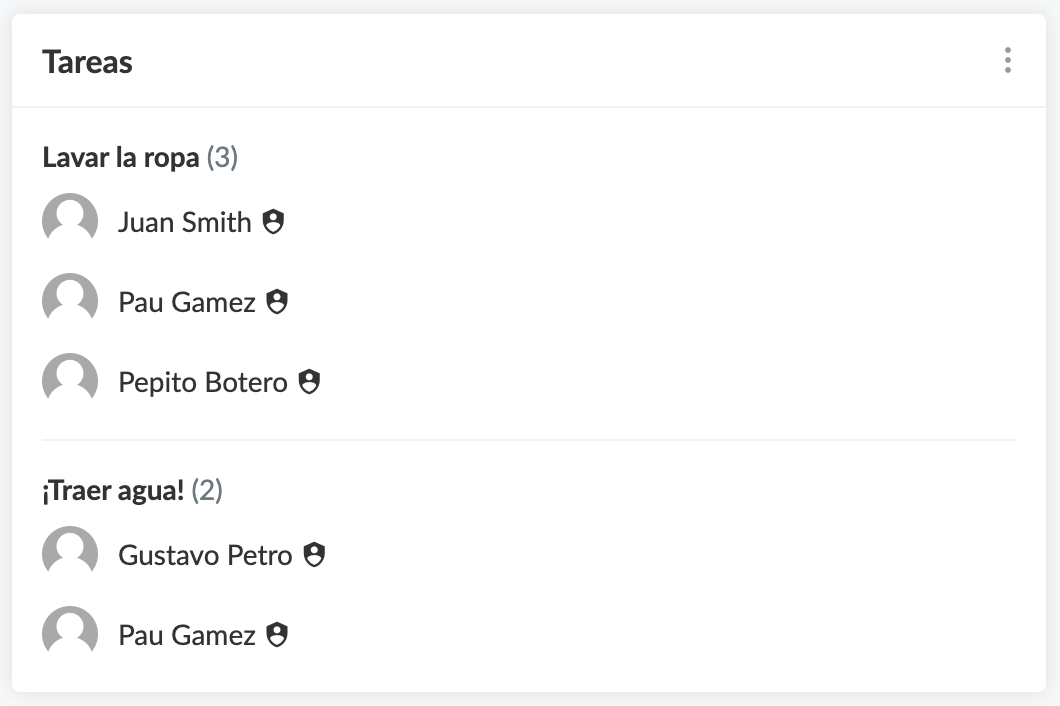The width and height of the screenshot is (1060, 706).
Task: Click Pau Gamez's shield badge under ¡Traer agua!
Action: (277, 635)
